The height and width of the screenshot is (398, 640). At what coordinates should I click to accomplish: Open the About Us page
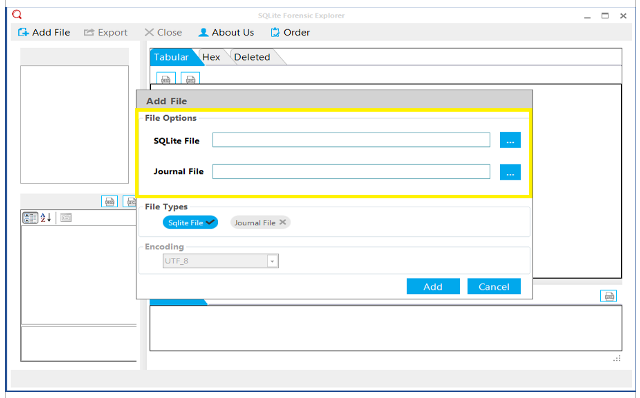pyautogui.click(x=226, y=33)
